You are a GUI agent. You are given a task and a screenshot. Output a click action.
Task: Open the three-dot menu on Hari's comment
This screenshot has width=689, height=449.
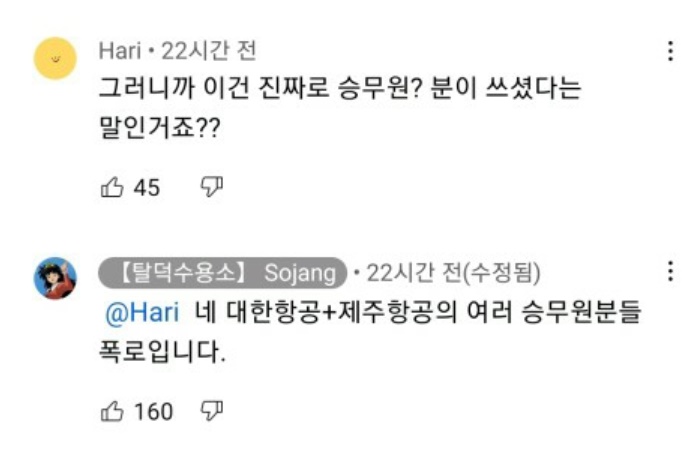668,52
